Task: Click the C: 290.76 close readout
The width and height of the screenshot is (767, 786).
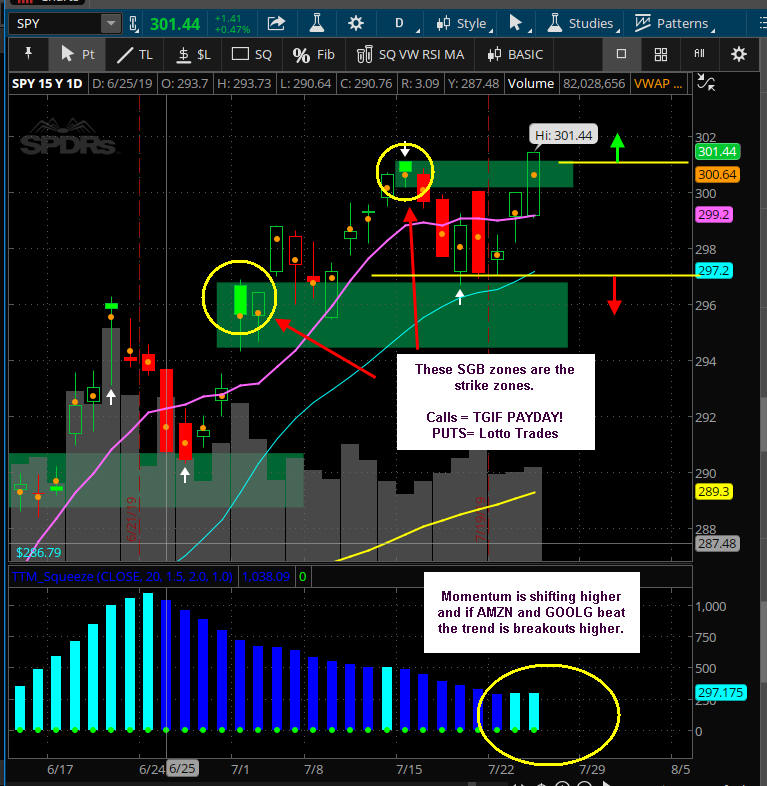Action: (x=366, y=83)
